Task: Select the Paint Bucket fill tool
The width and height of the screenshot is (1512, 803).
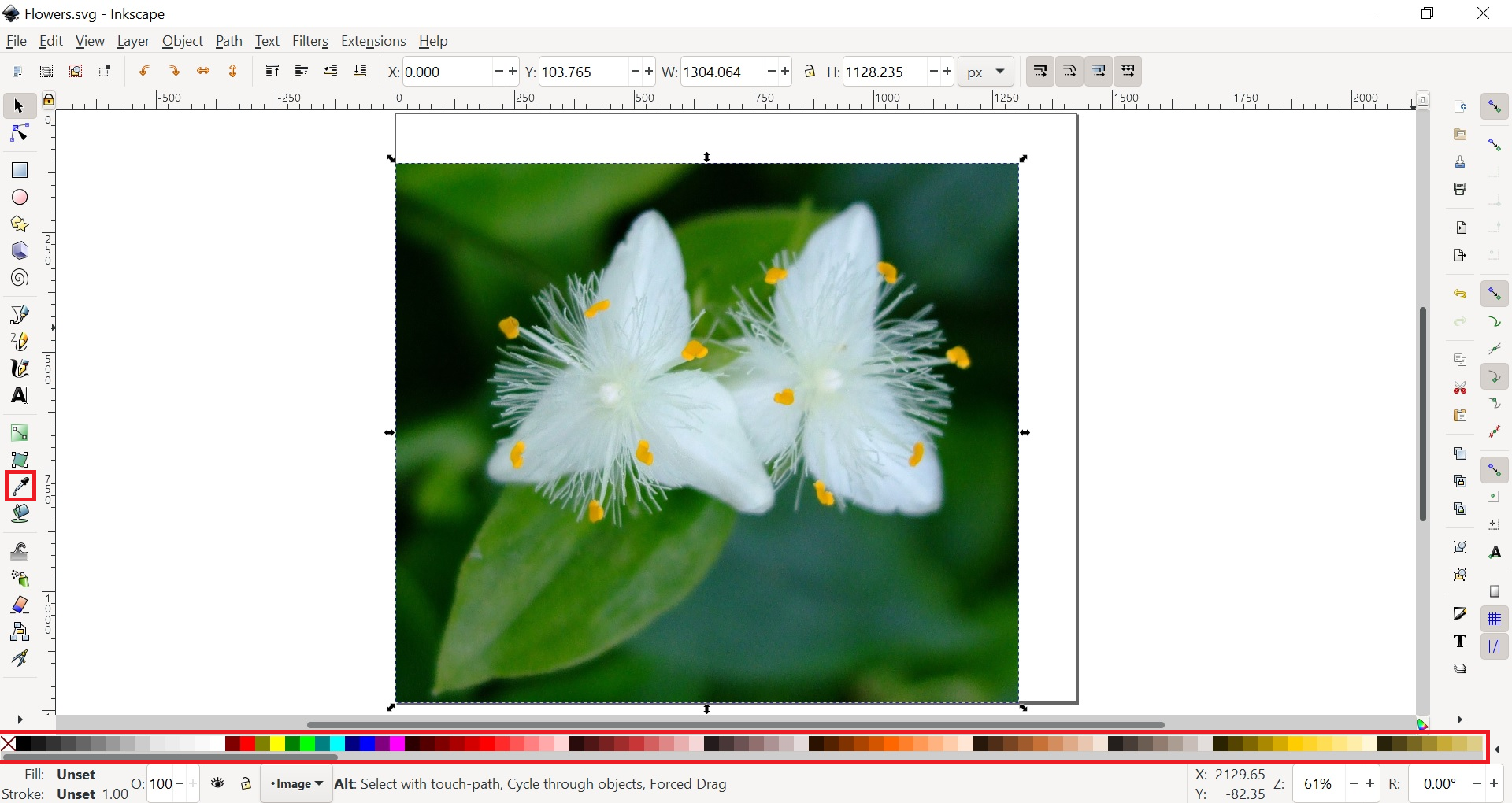Action: tap(19, 513)
